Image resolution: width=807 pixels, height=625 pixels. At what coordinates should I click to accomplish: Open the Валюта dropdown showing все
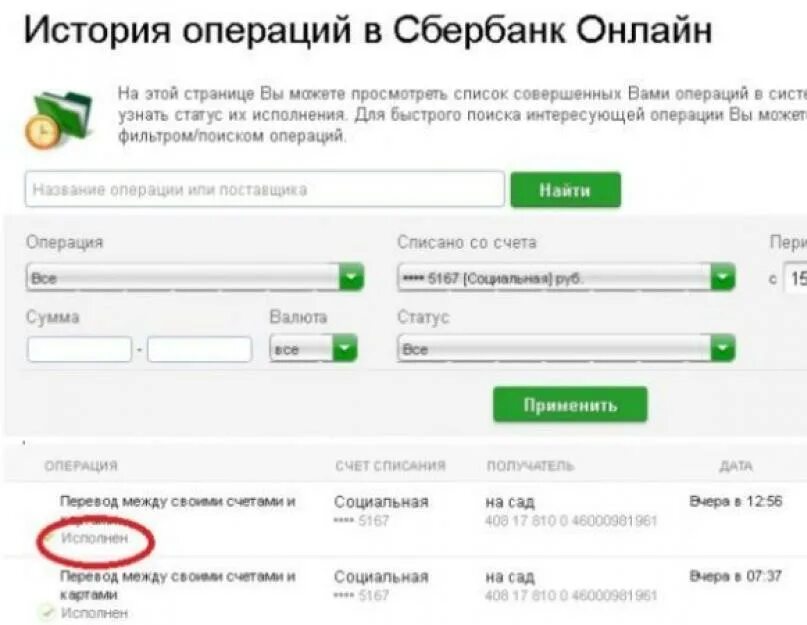(313, 349)
